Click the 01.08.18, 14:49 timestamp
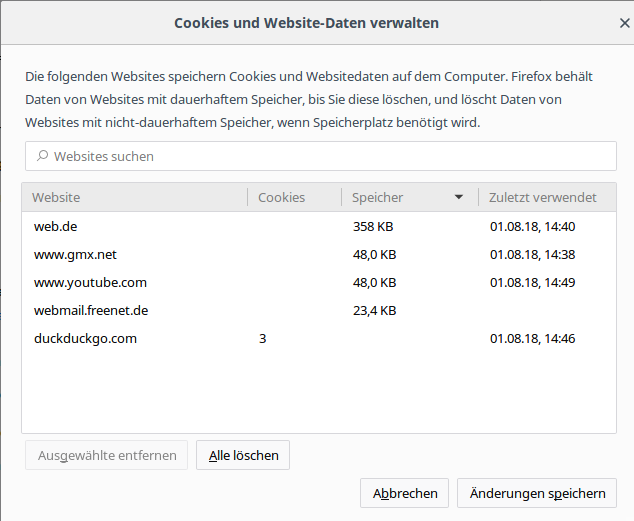 point(532,283)
